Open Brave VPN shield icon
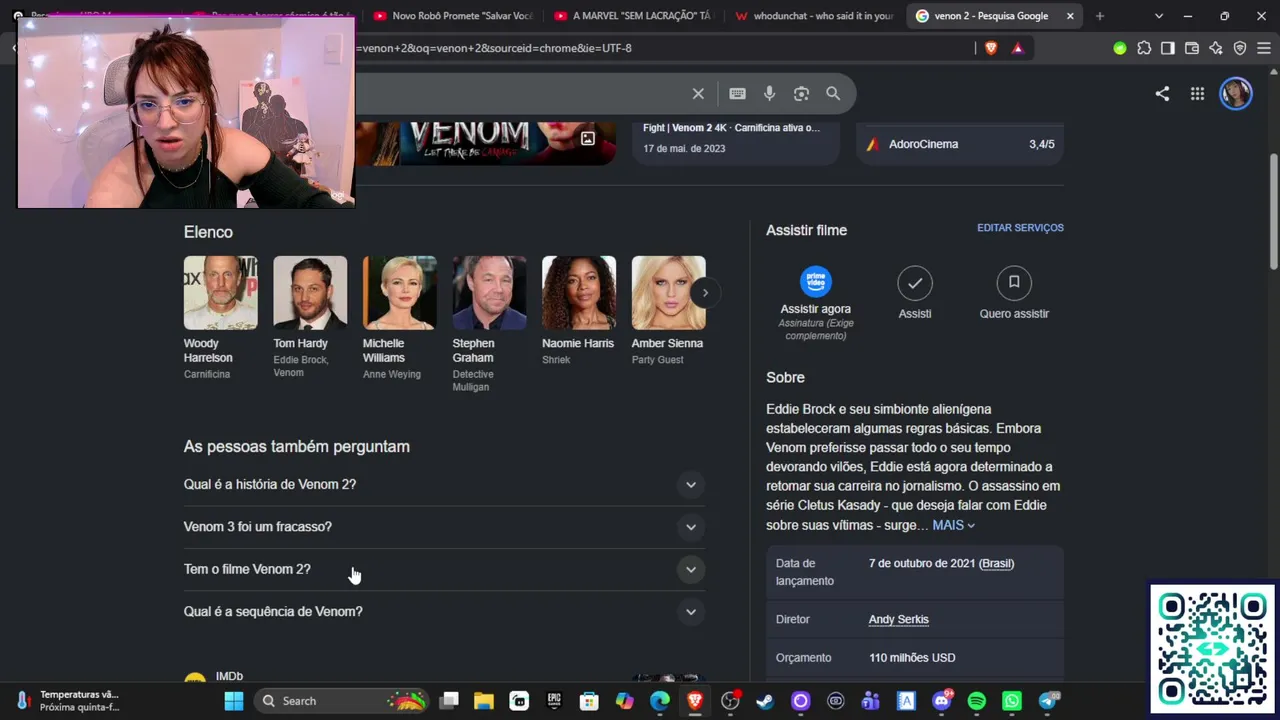Image resolution: width=1280 pixels, height=720 pixels. 1240,48
